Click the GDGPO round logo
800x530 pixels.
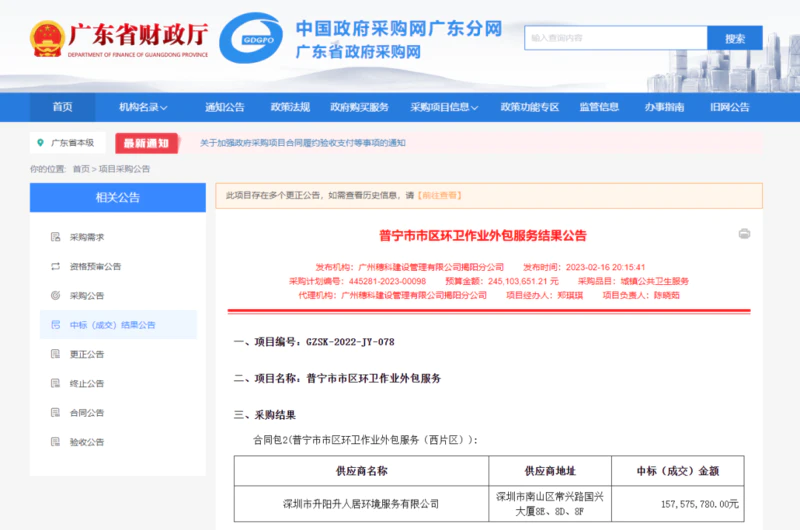pyautogui.click(x=250, y=39)
